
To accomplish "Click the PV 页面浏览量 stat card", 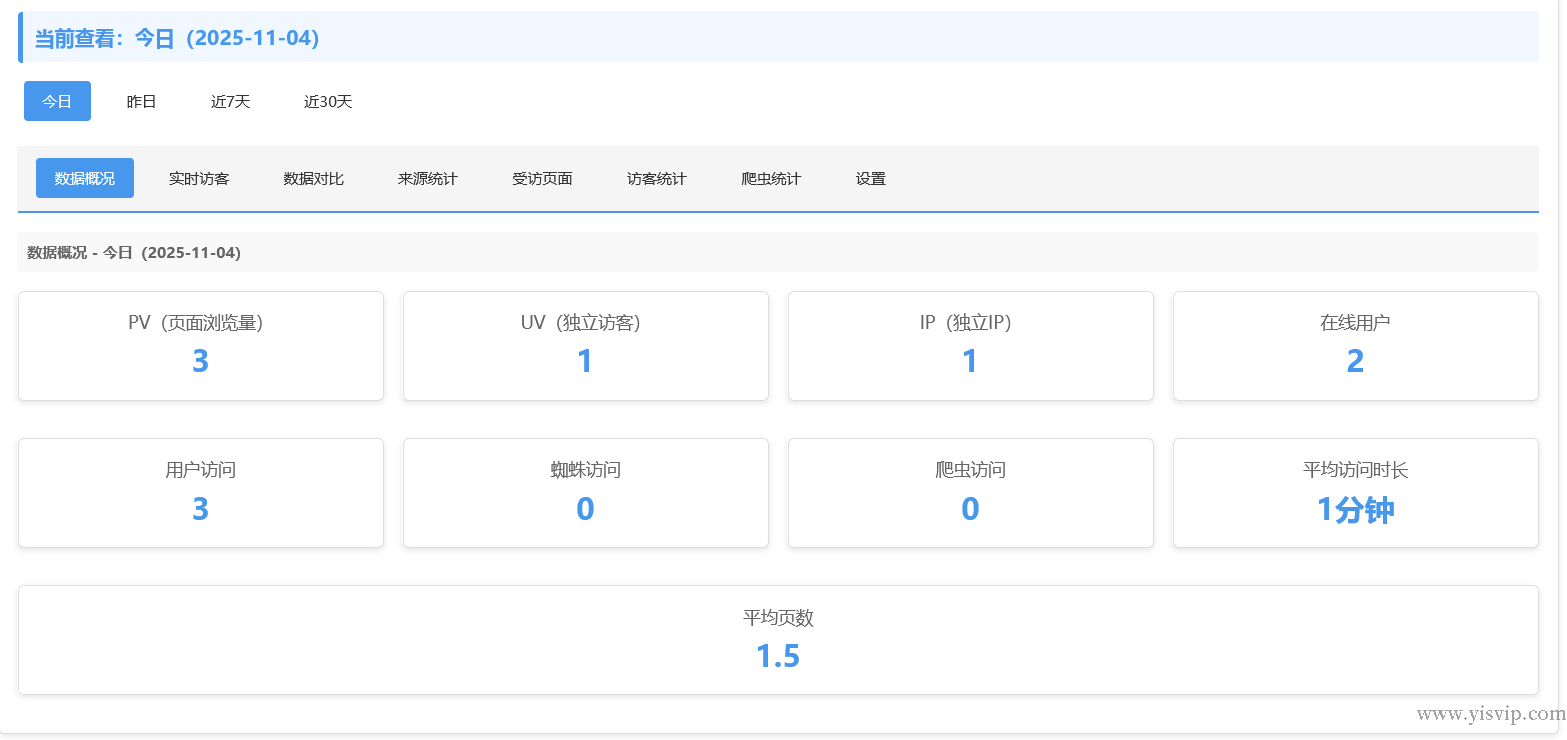I will (x=200, y=345).
